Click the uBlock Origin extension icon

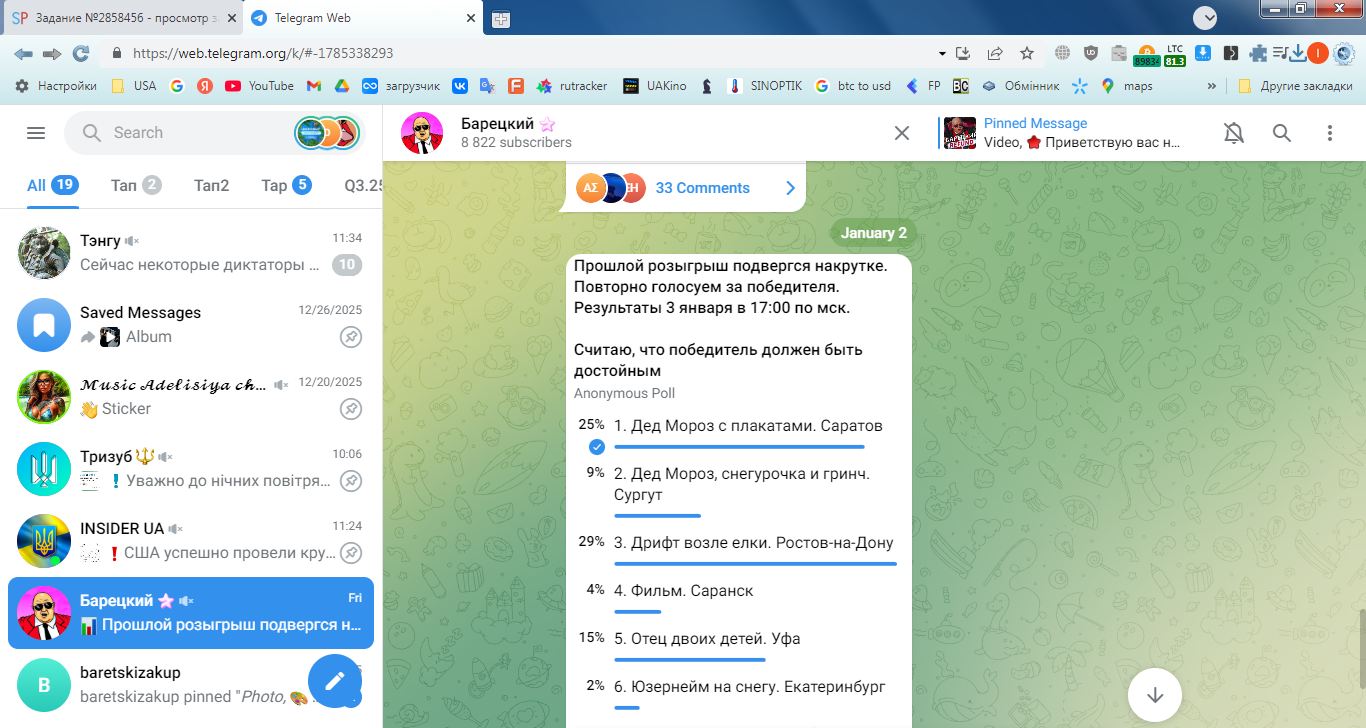pyautogui.click(x=1090, y=54)
